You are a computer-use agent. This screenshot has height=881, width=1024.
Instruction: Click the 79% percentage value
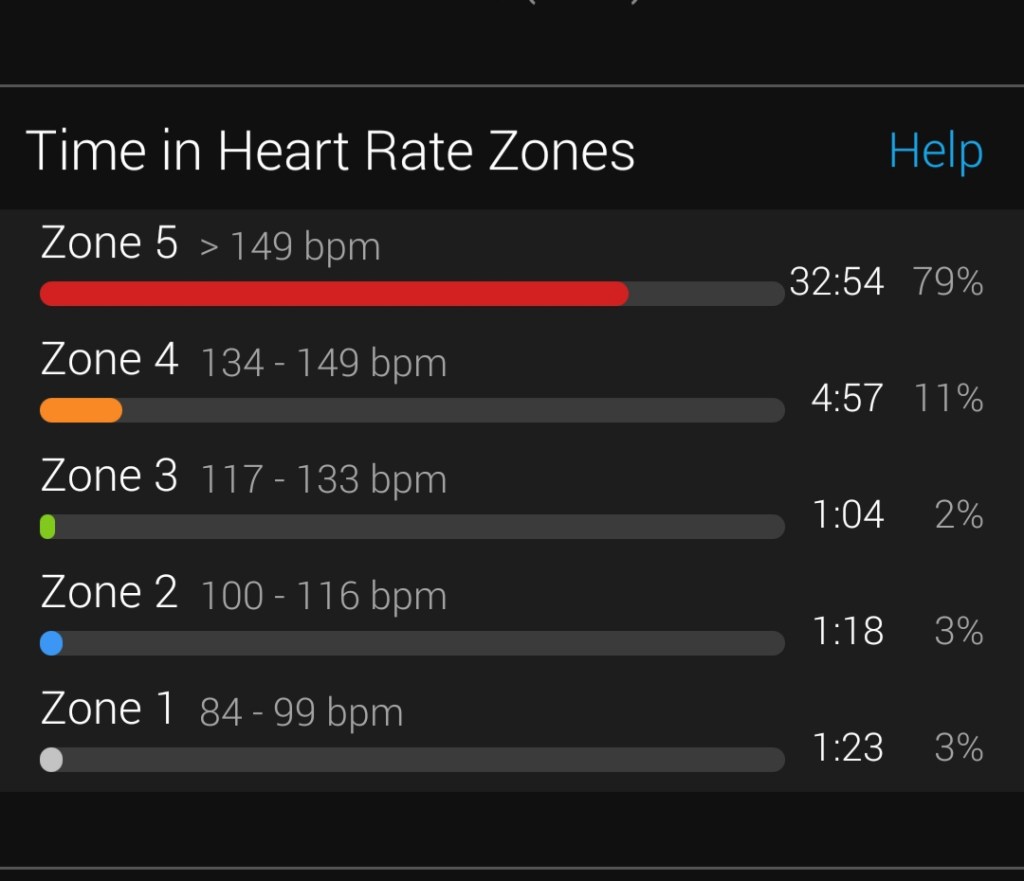[x=947, y=283]
